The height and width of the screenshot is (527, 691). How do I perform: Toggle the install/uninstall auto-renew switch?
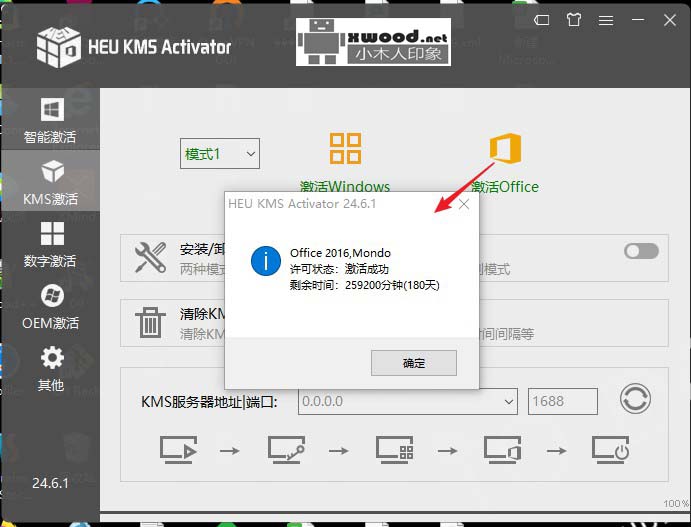click(641, 251)
